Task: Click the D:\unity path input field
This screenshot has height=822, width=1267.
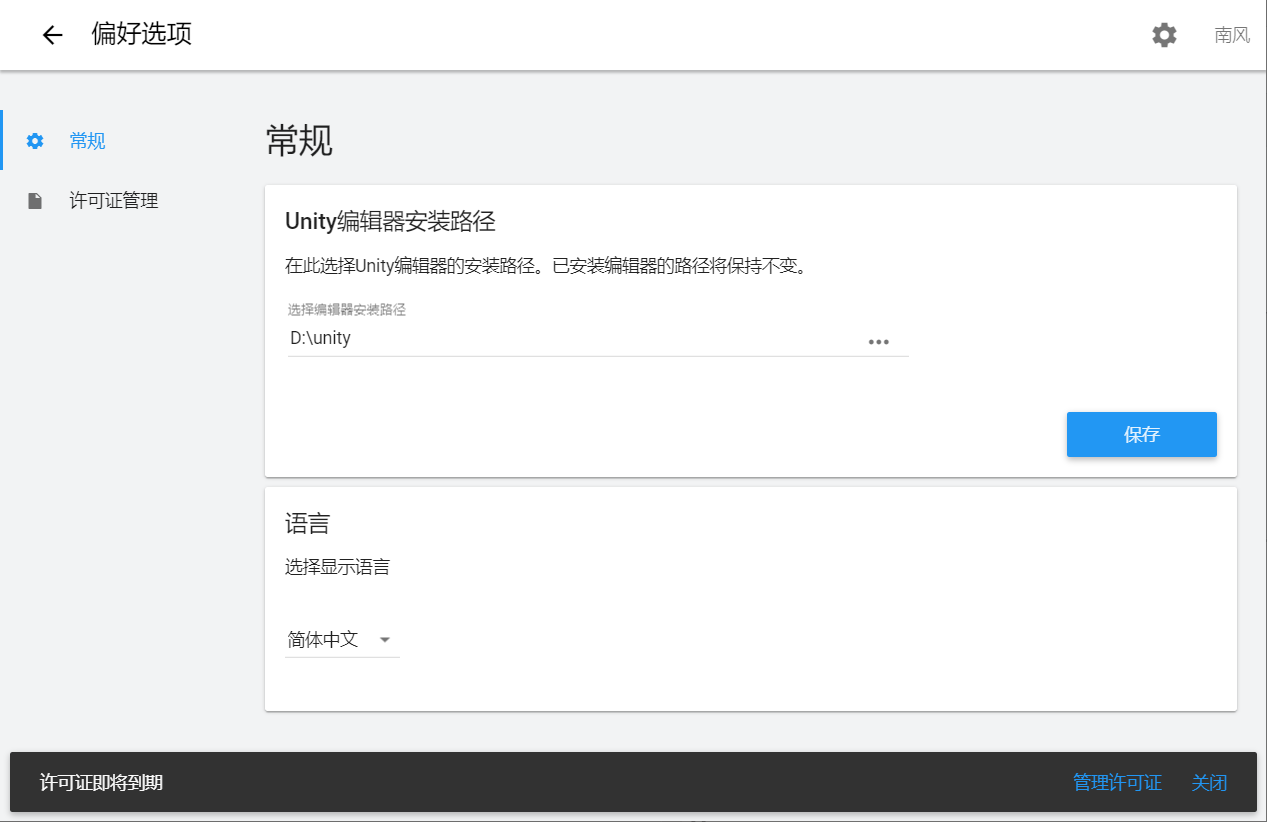Action: (500, 337)
